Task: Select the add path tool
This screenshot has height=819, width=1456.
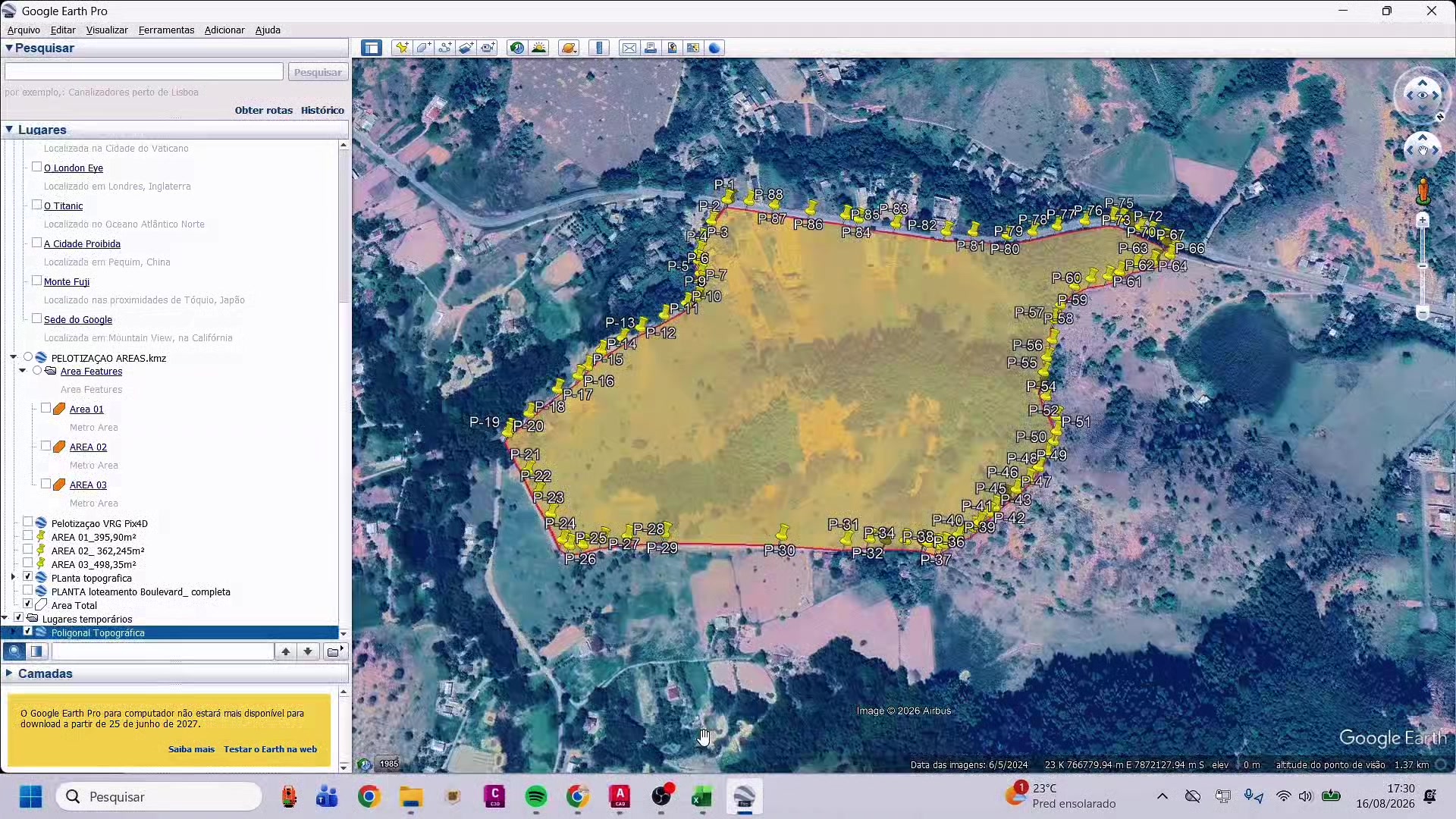Action: 444,48
